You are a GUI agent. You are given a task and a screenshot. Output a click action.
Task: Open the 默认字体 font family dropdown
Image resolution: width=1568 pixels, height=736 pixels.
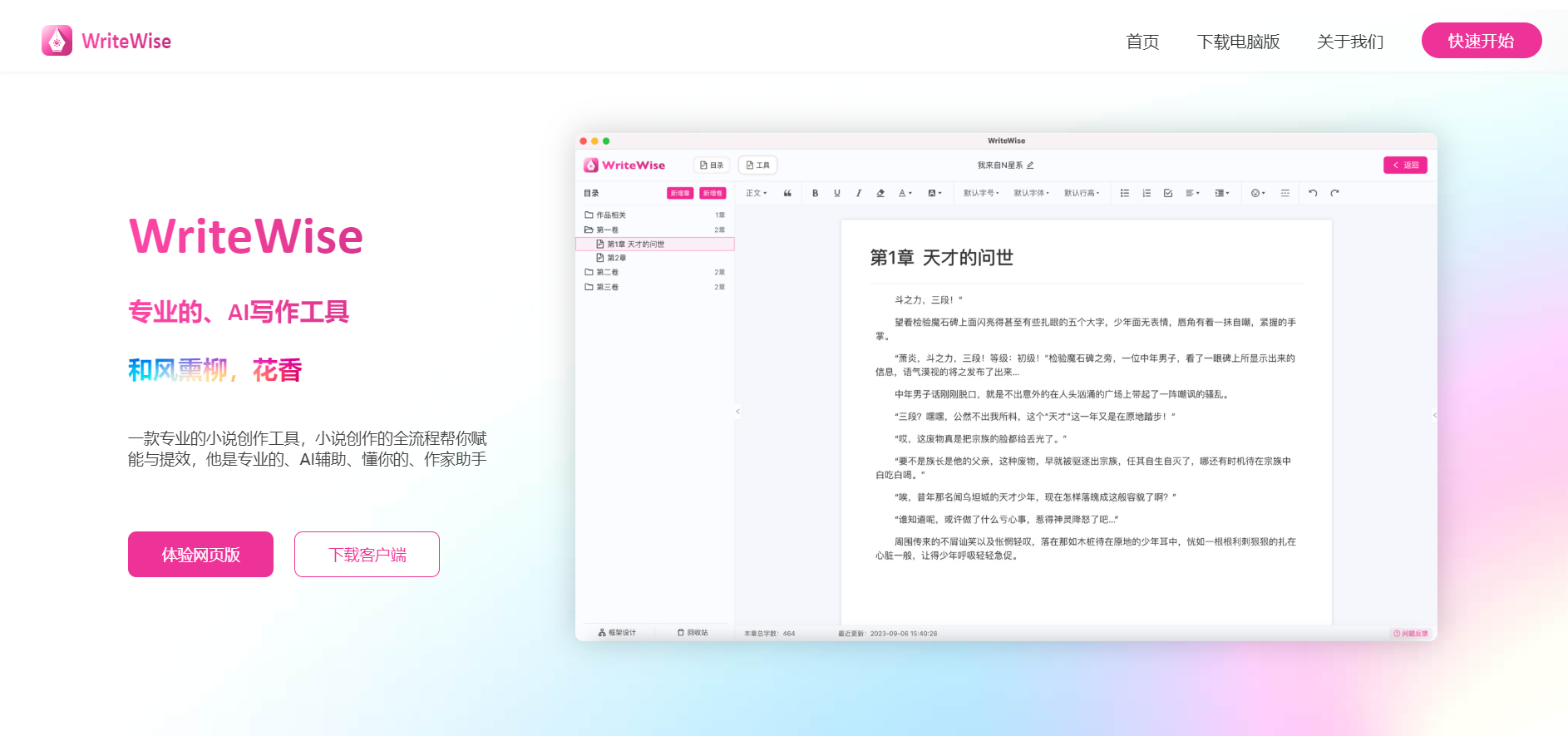(1031, 193)
